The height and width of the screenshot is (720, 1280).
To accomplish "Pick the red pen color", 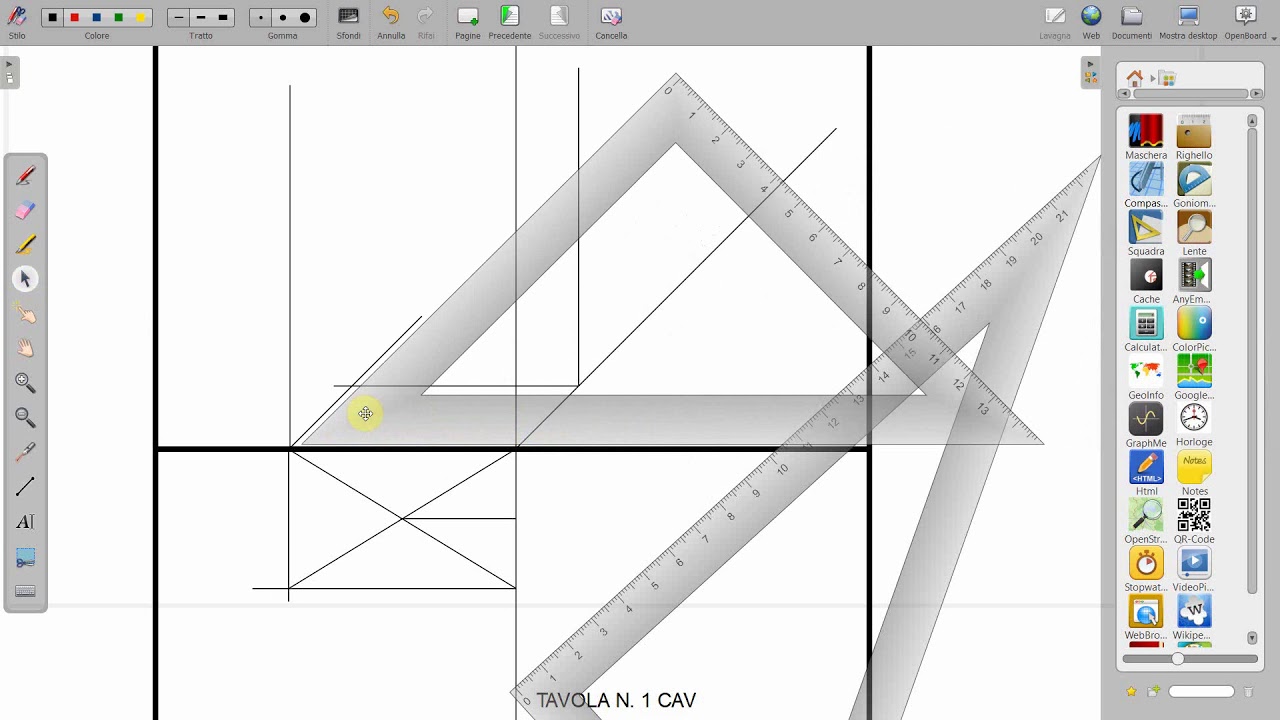I will [75, 17].
